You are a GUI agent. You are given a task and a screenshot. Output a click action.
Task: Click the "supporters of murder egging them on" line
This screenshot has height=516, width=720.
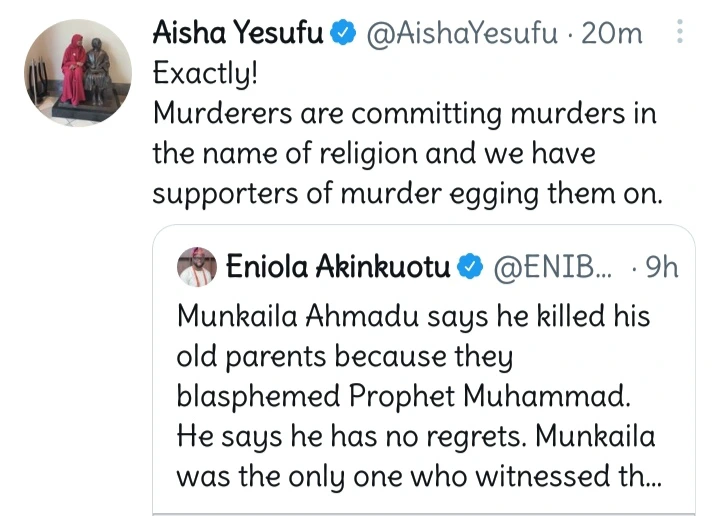pos(406,194)
